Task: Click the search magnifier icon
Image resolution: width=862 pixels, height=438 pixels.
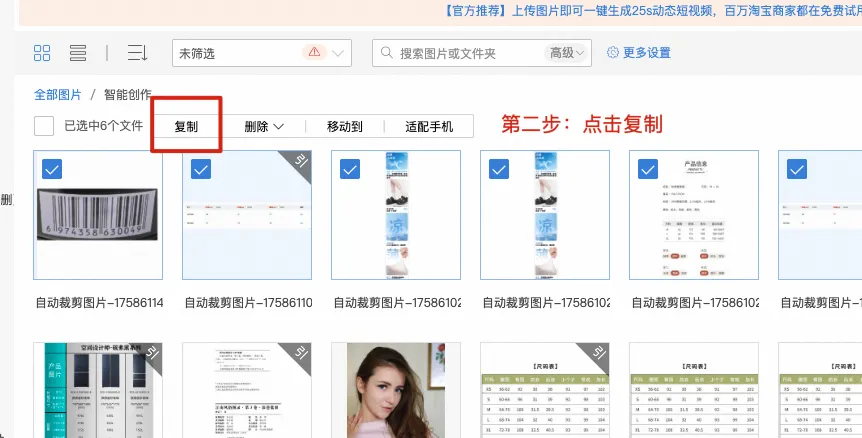Action: click(x=386, y=53)
